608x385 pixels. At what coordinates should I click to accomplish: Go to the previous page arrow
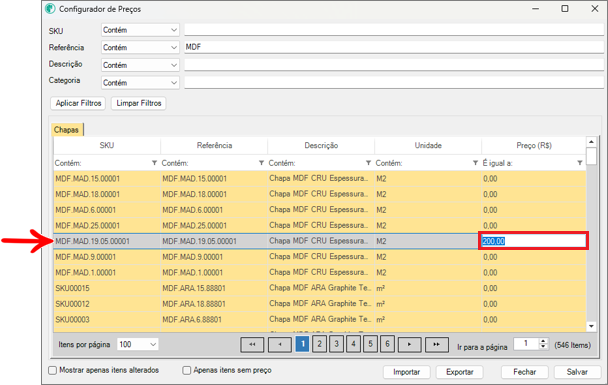tap(280, 344)
